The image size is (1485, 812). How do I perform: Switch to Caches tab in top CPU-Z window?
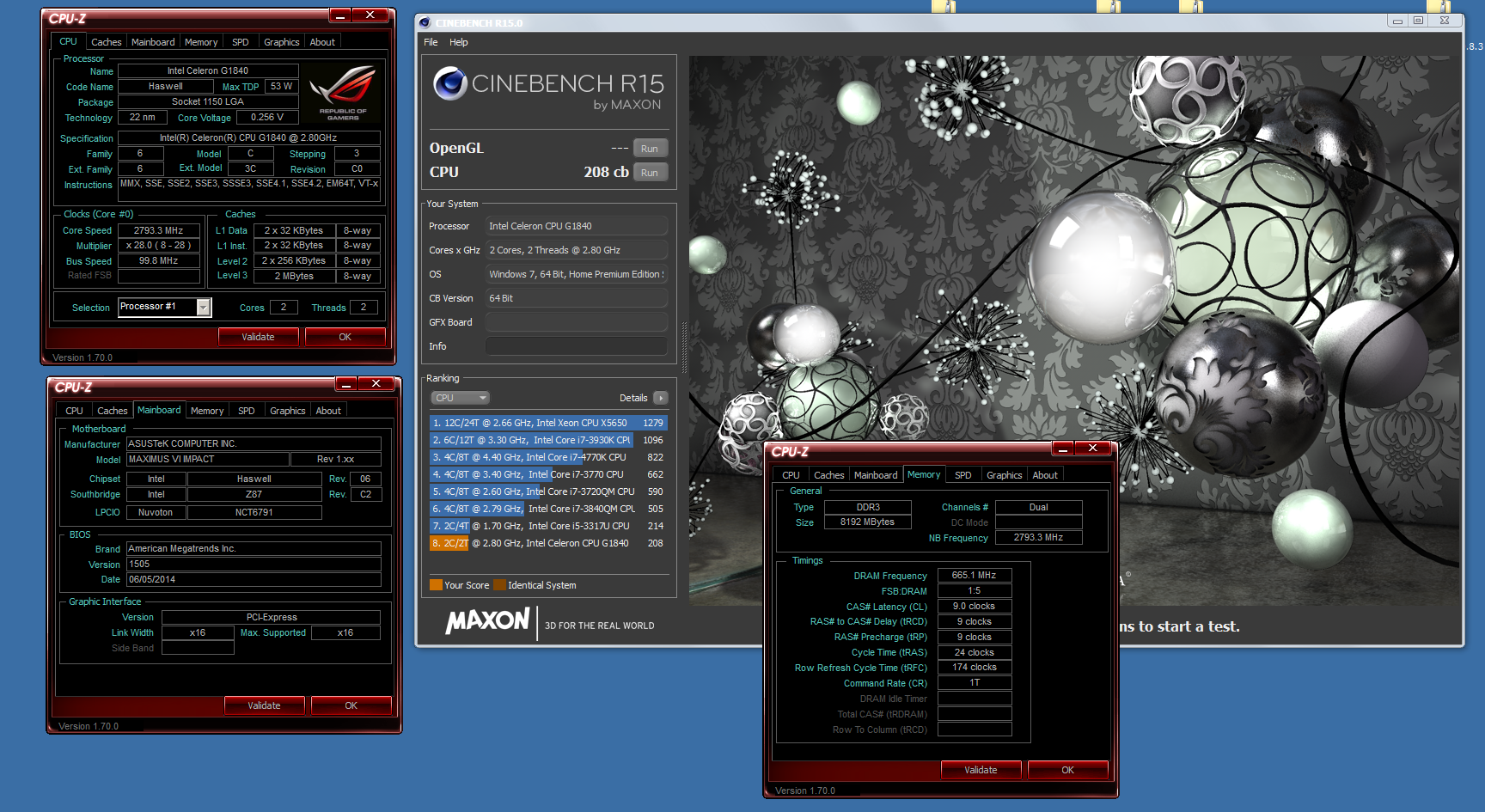tap(107, 42)
